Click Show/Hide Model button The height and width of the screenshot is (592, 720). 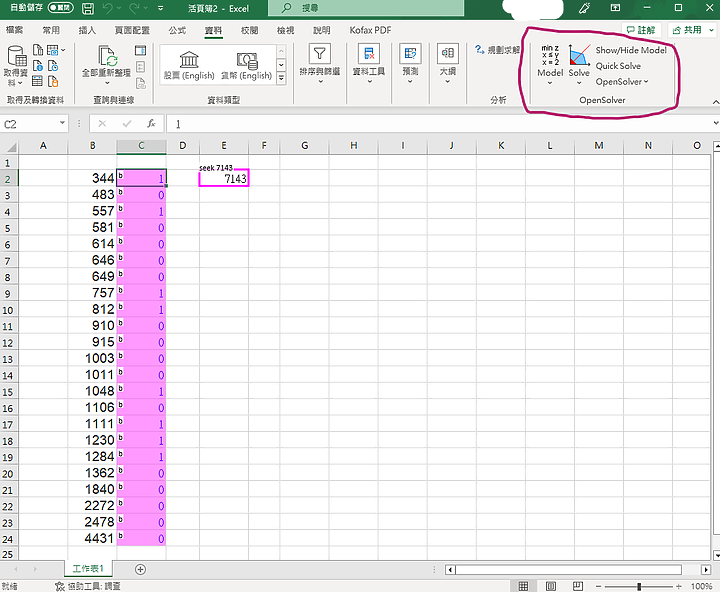coord(630,50)
